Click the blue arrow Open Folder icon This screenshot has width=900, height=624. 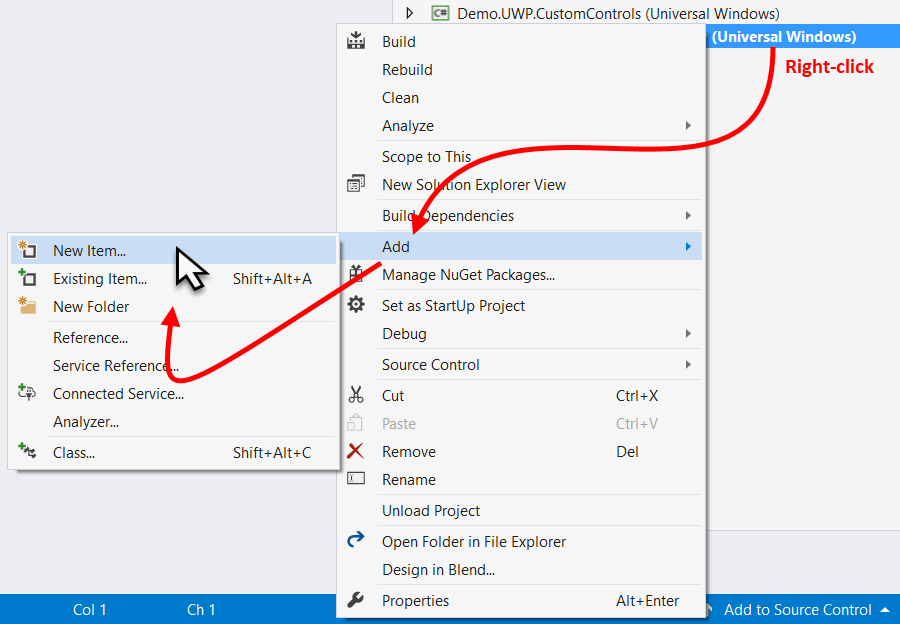355,540
